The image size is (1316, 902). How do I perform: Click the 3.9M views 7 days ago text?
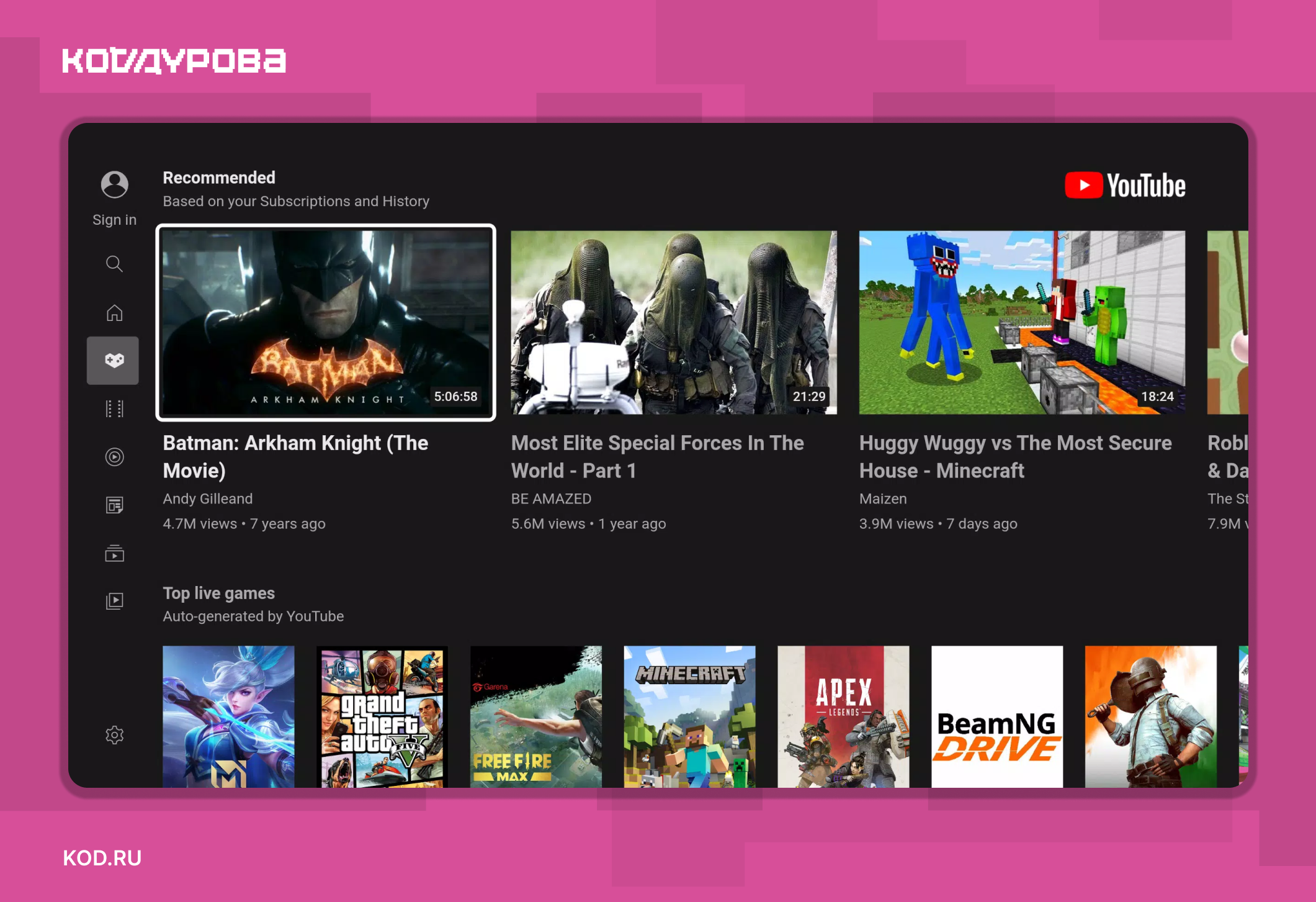click(x=938, y=523)
